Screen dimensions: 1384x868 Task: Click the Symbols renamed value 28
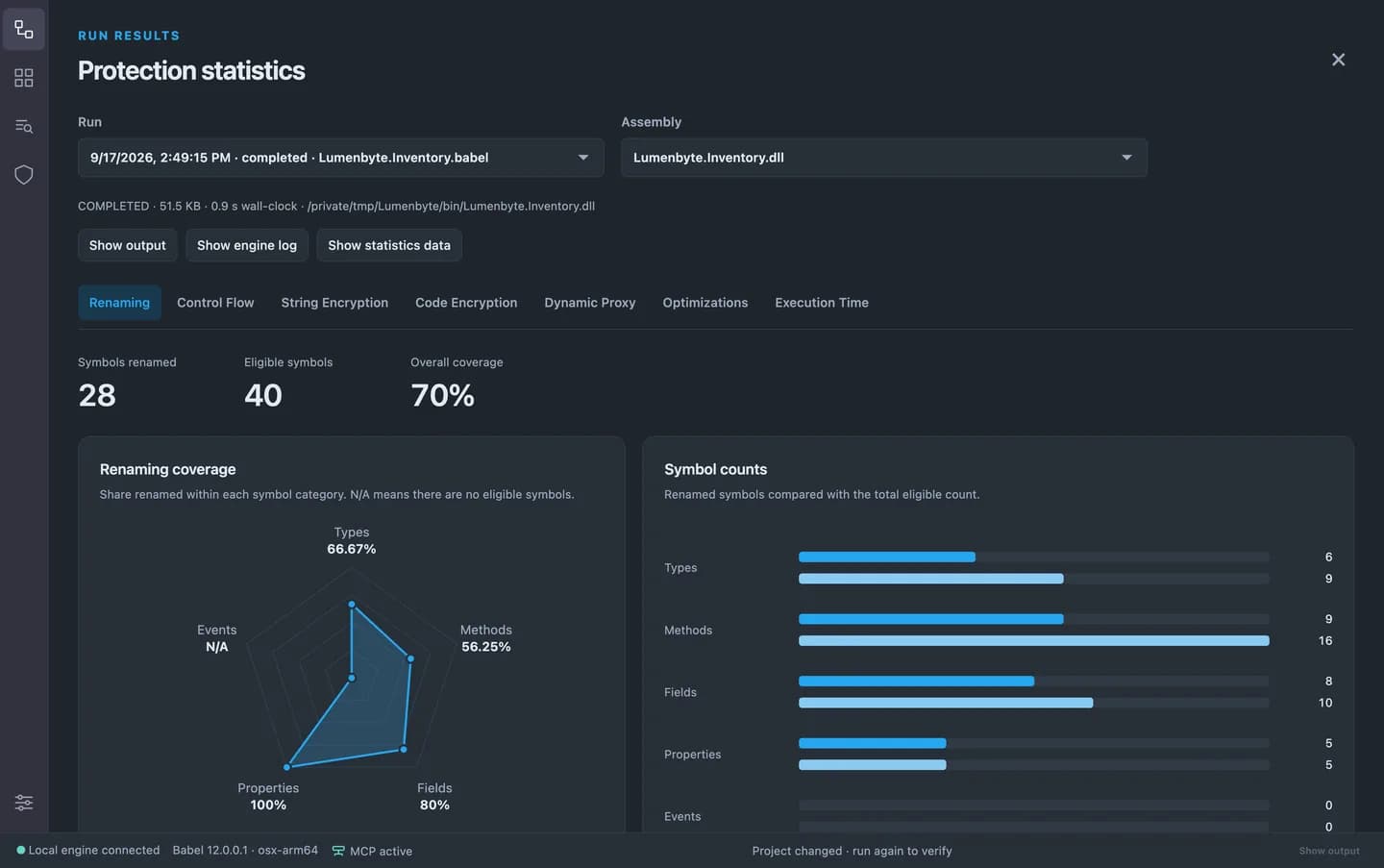97,395
